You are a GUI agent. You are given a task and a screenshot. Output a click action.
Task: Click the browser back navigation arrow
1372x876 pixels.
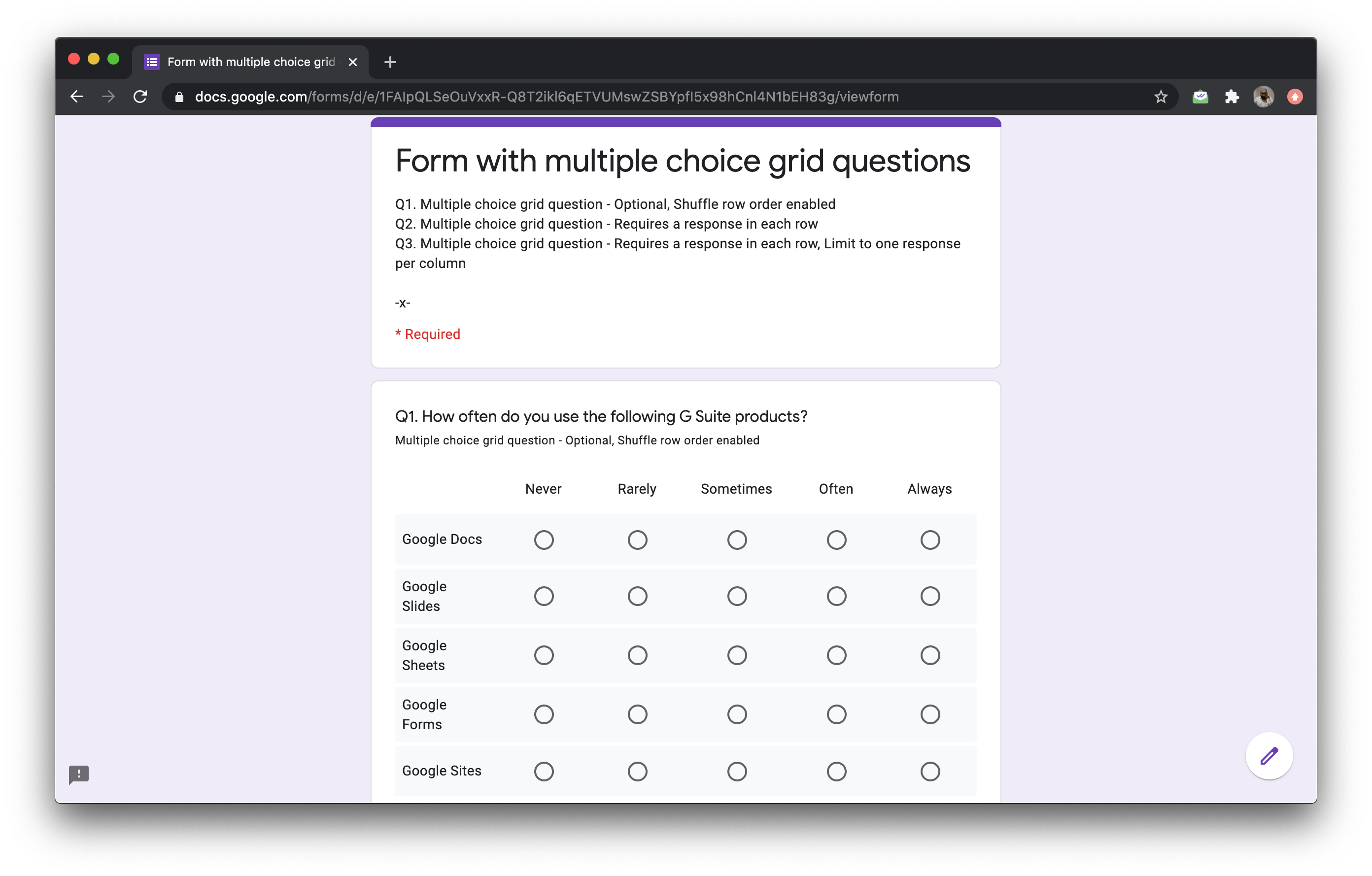click(78, 97)
